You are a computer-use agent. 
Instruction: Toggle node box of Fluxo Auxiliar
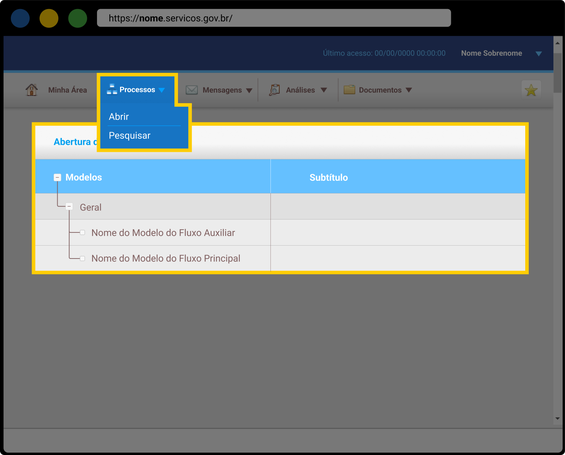coord(83,232)
